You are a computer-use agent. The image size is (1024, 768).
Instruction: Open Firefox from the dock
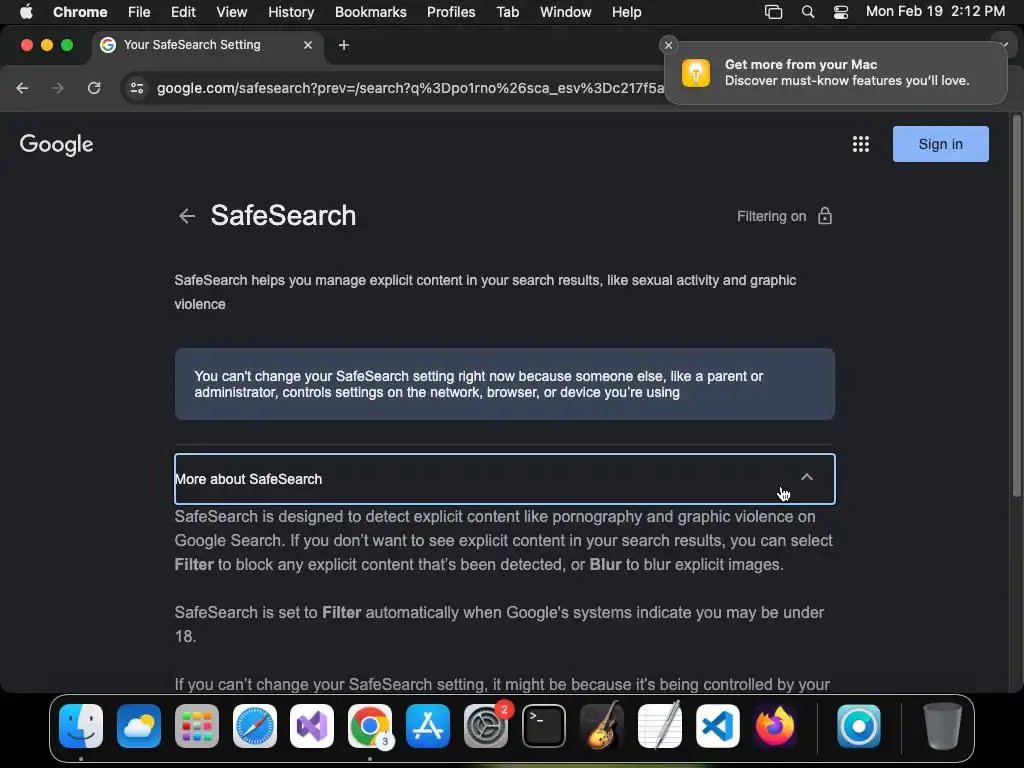click(x=775, y=726)
